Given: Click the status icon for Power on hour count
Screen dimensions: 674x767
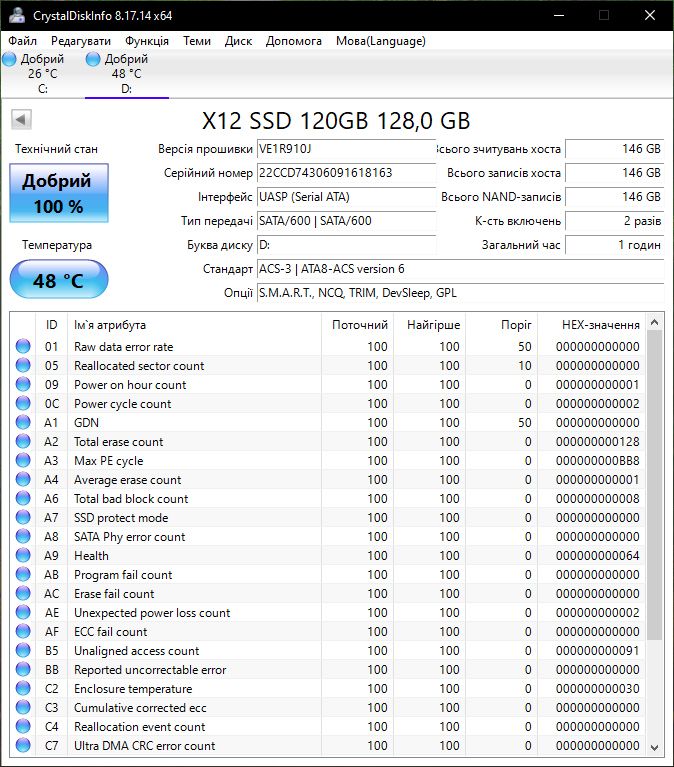Looking at the screenshot, I should (23, 384).
